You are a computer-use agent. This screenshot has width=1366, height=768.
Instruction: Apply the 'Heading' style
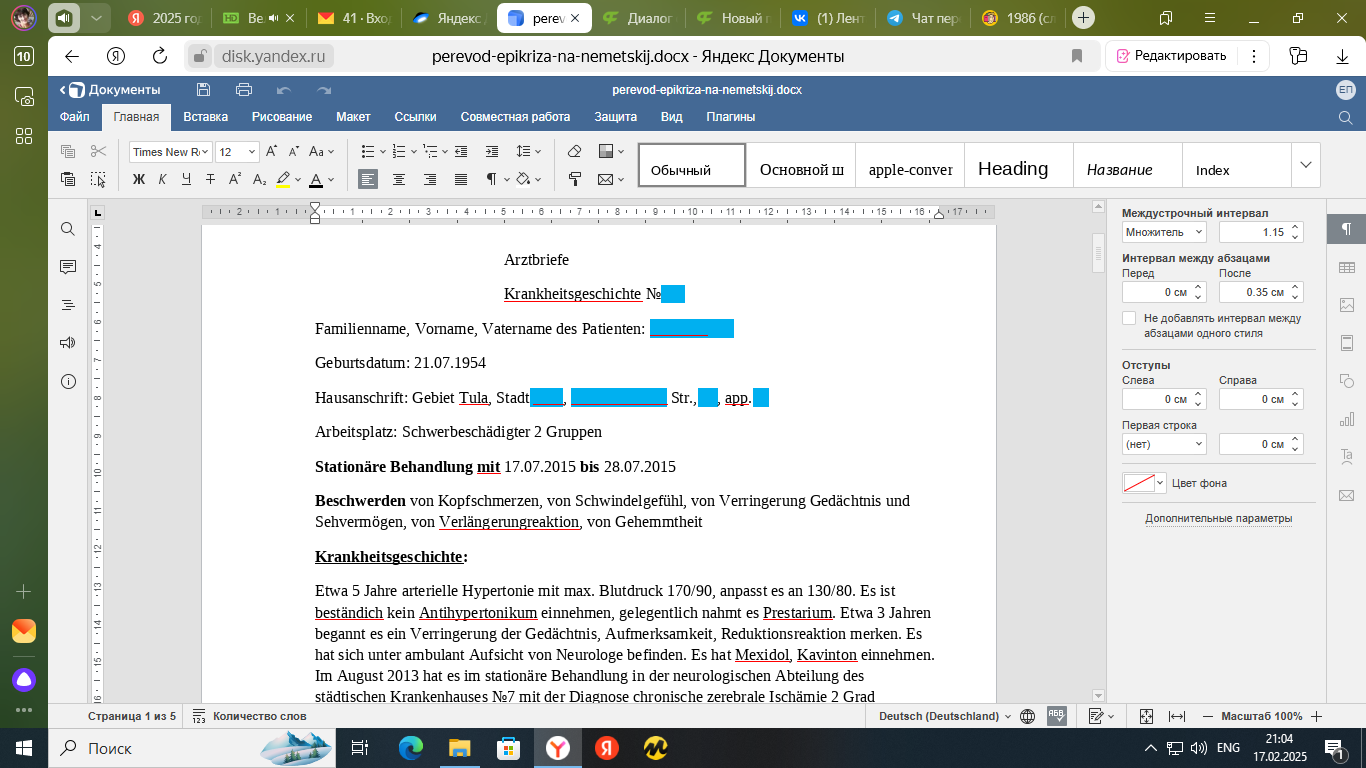click(1018, 165)
